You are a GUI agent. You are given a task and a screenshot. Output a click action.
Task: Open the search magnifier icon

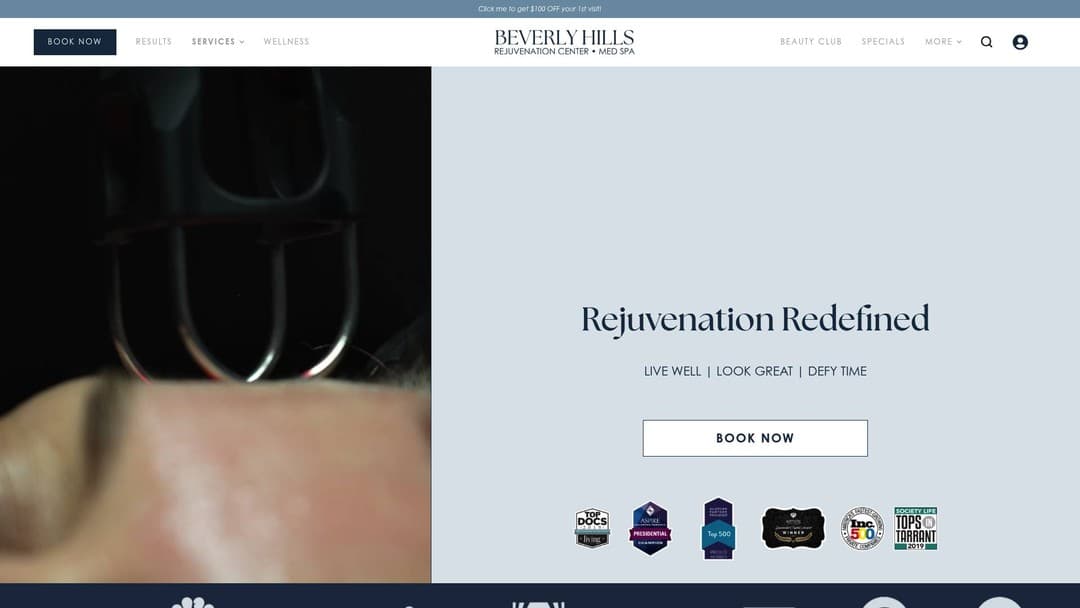[x=986, y=42]
